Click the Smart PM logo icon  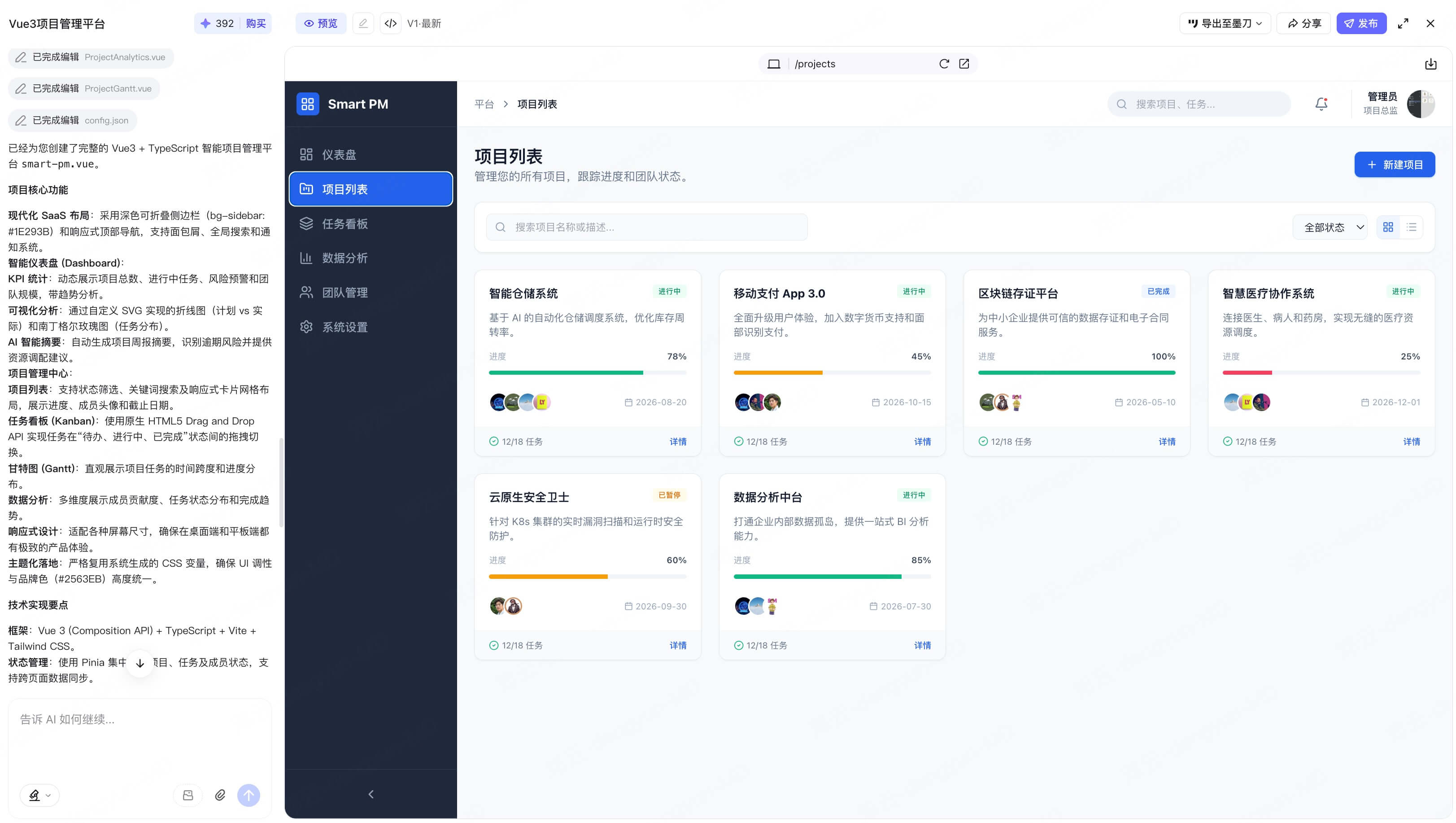(x=307, y=104)
